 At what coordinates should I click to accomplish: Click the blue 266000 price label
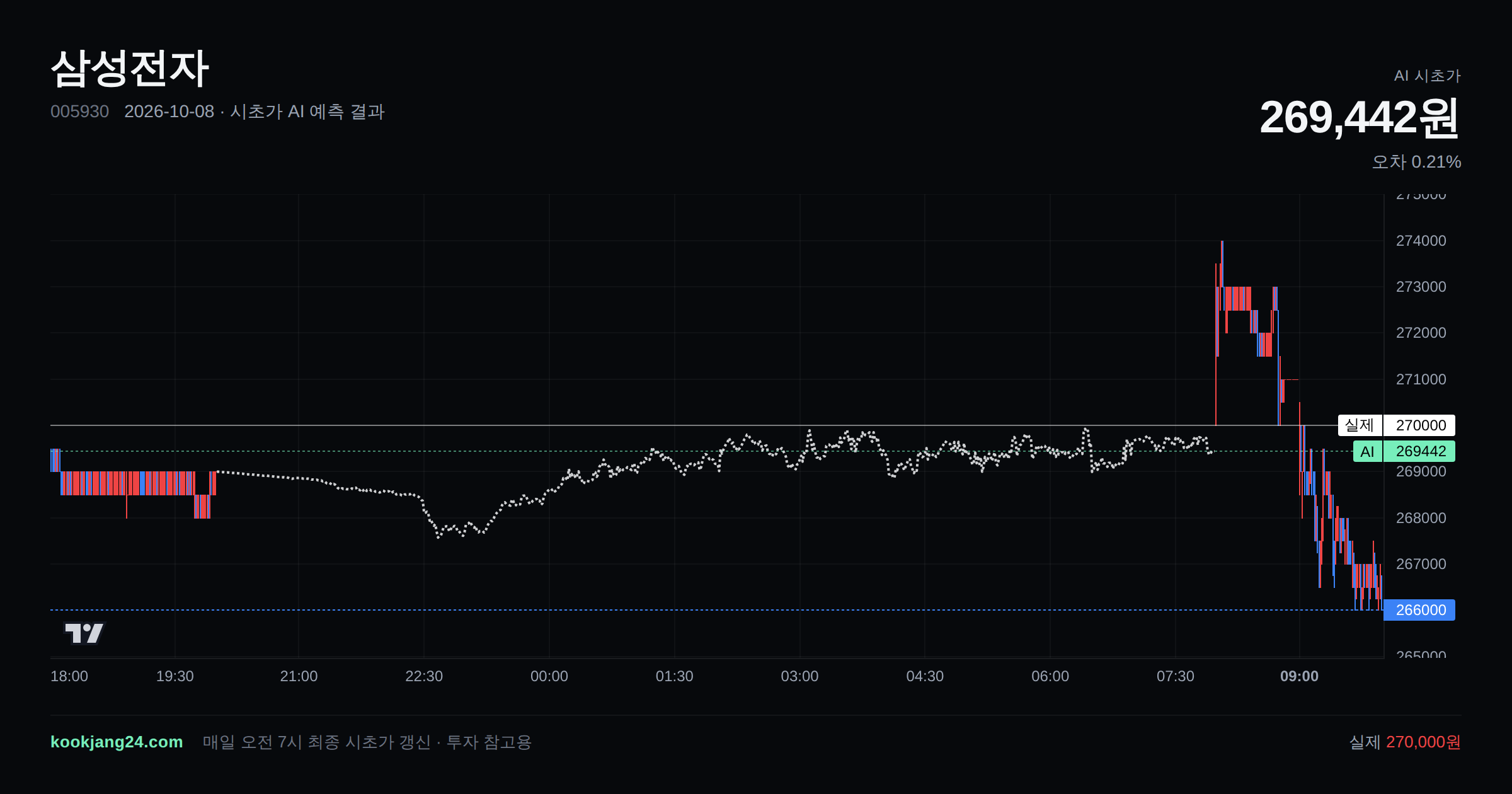1419,610
